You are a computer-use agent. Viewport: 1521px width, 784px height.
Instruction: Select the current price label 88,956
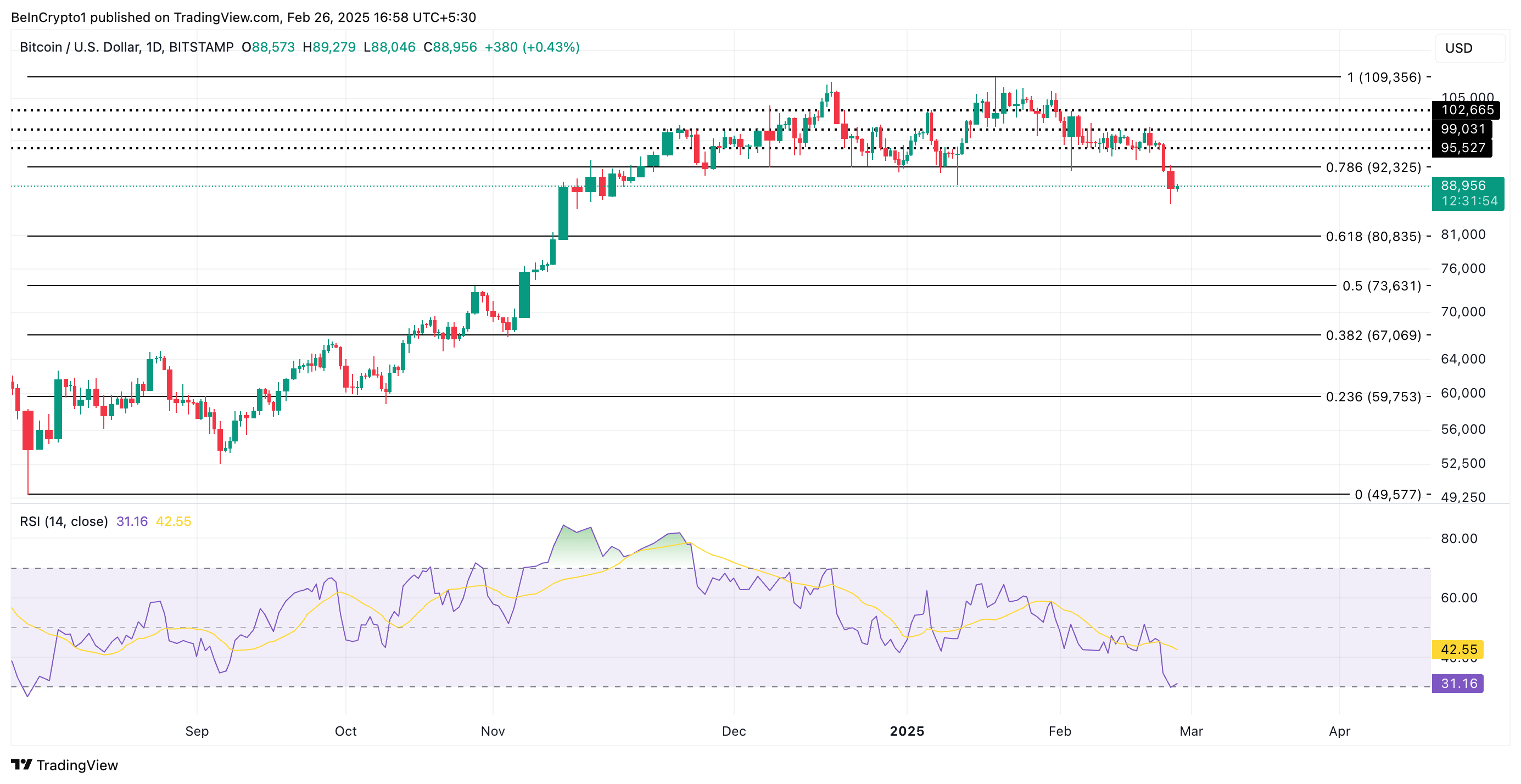[1468, 186]
